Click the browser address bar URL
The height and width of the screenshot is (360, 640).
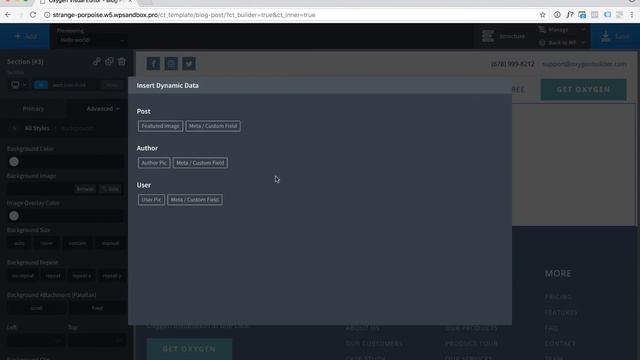pyautogui.click(x=184, y=15)
